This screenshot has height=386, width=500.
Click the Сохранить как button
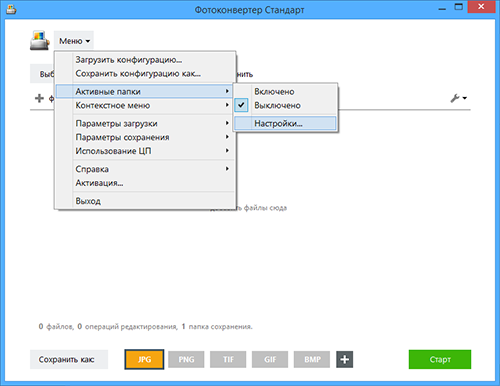(x=69, y=359)
